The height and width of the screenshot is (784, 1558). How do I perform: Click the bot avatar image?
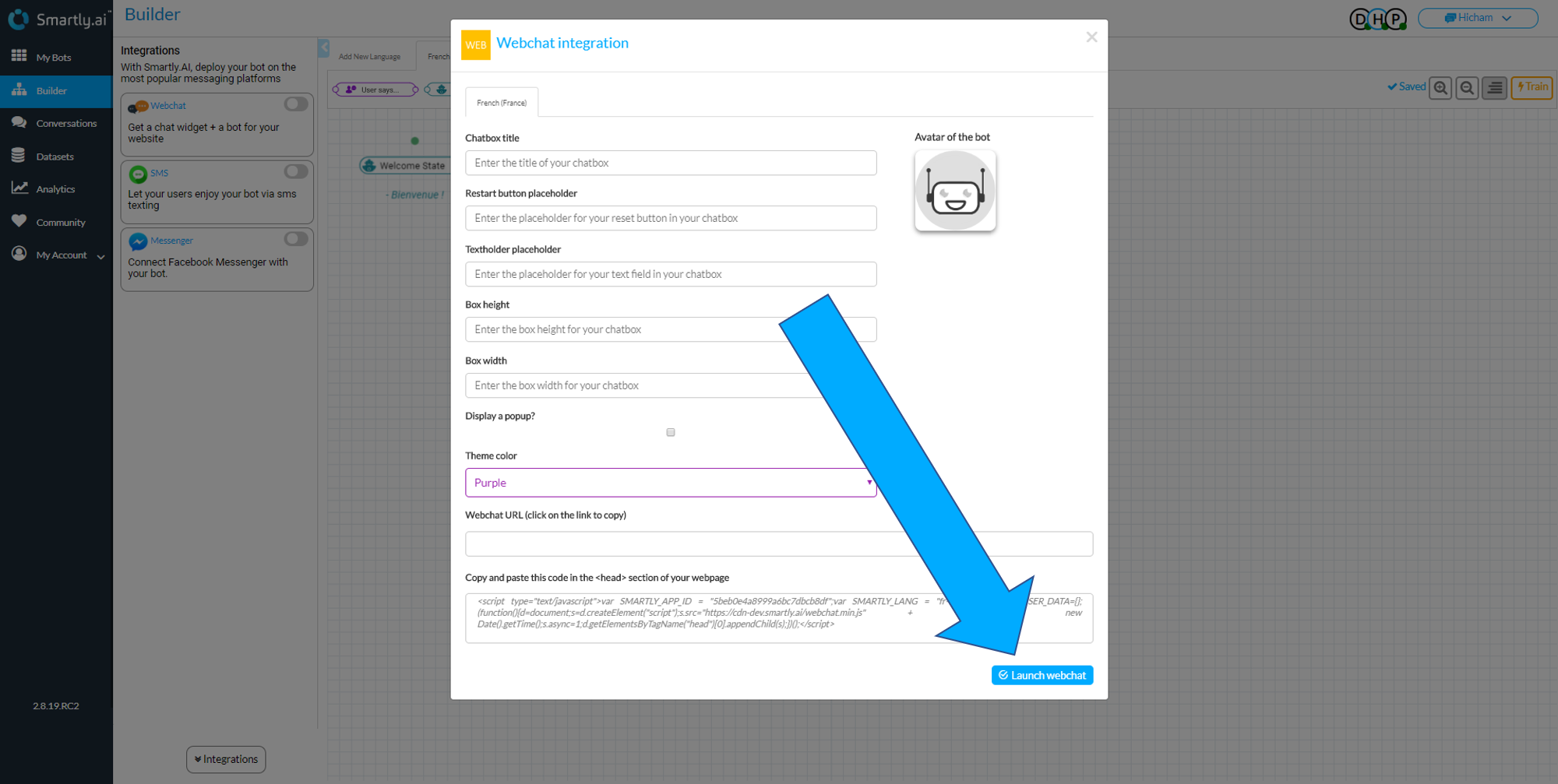[x=955, y=191]
